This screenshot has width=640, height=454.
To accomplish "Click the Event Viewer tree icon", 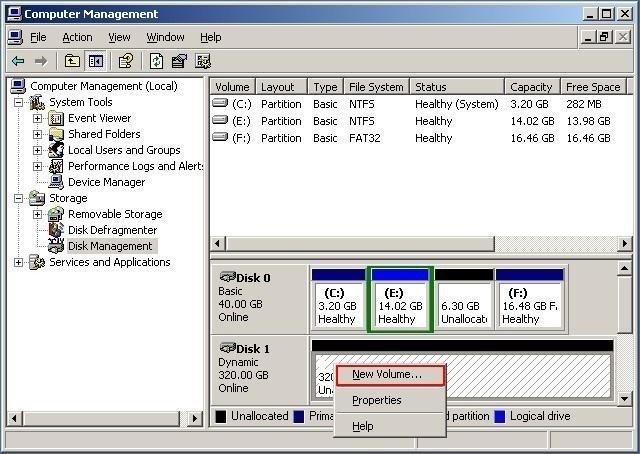I will [x=56, y=118].
